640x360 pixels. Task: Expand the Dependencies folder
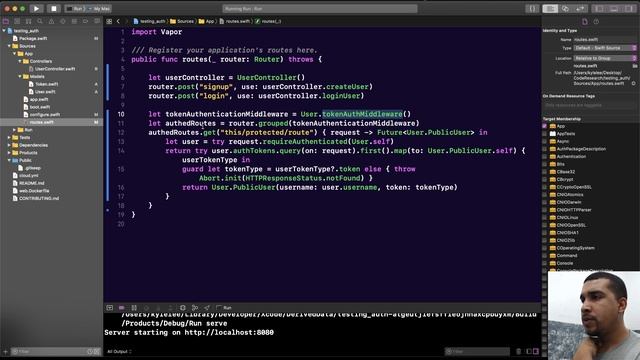click(9, 145)
